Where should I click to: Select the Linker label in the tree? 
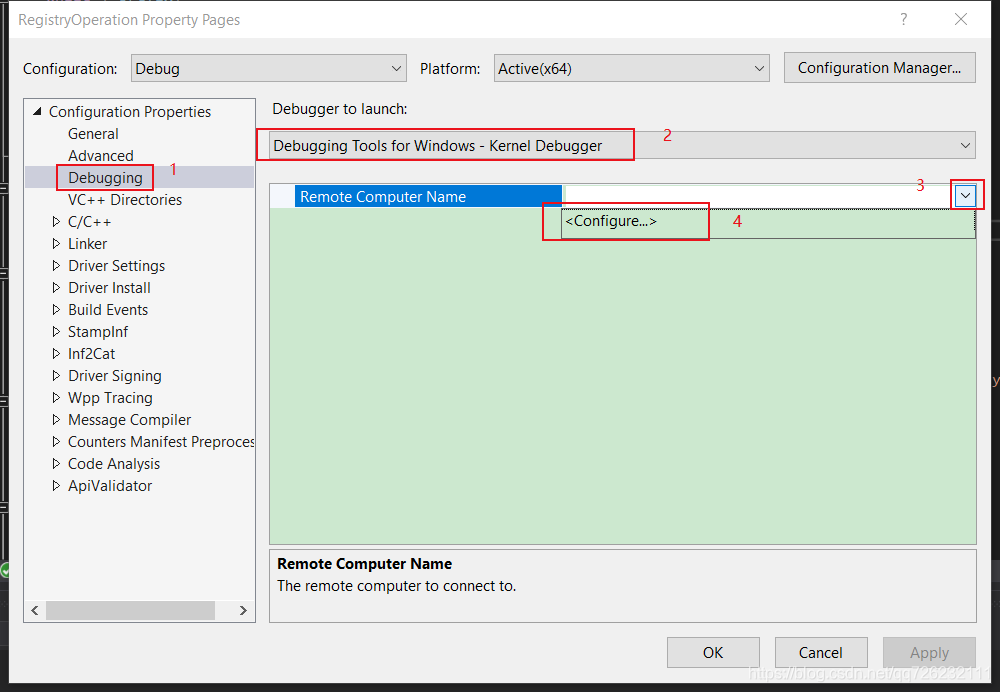coord(87,244)
